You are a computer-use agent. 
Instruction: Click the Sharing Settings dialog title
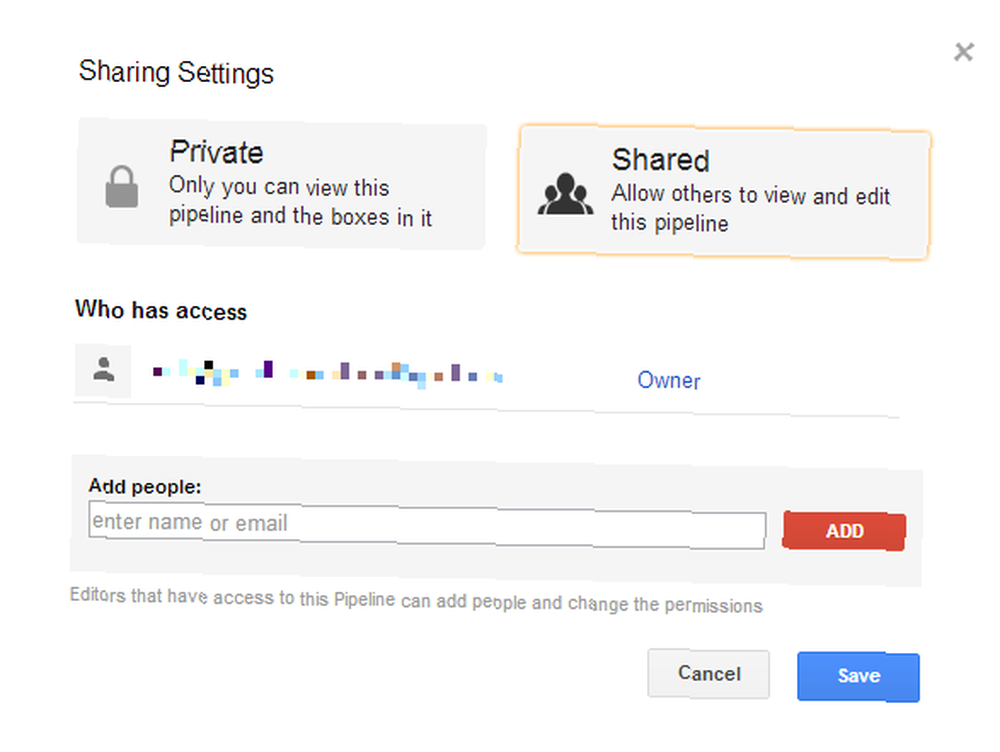point(176,72)
